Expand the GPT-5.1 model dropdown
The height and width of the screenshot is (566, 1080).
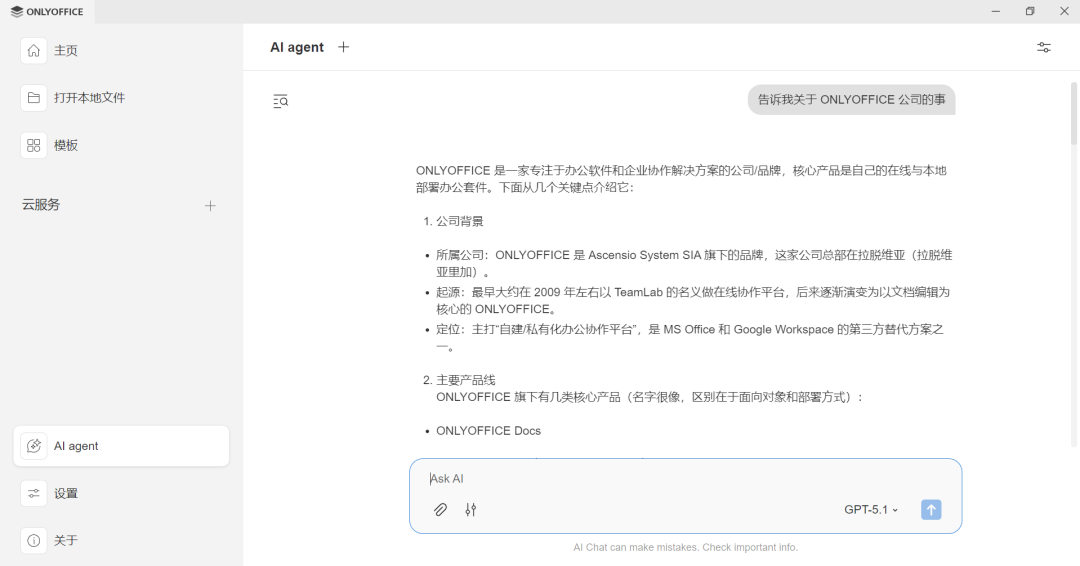(x=871, y=510)
